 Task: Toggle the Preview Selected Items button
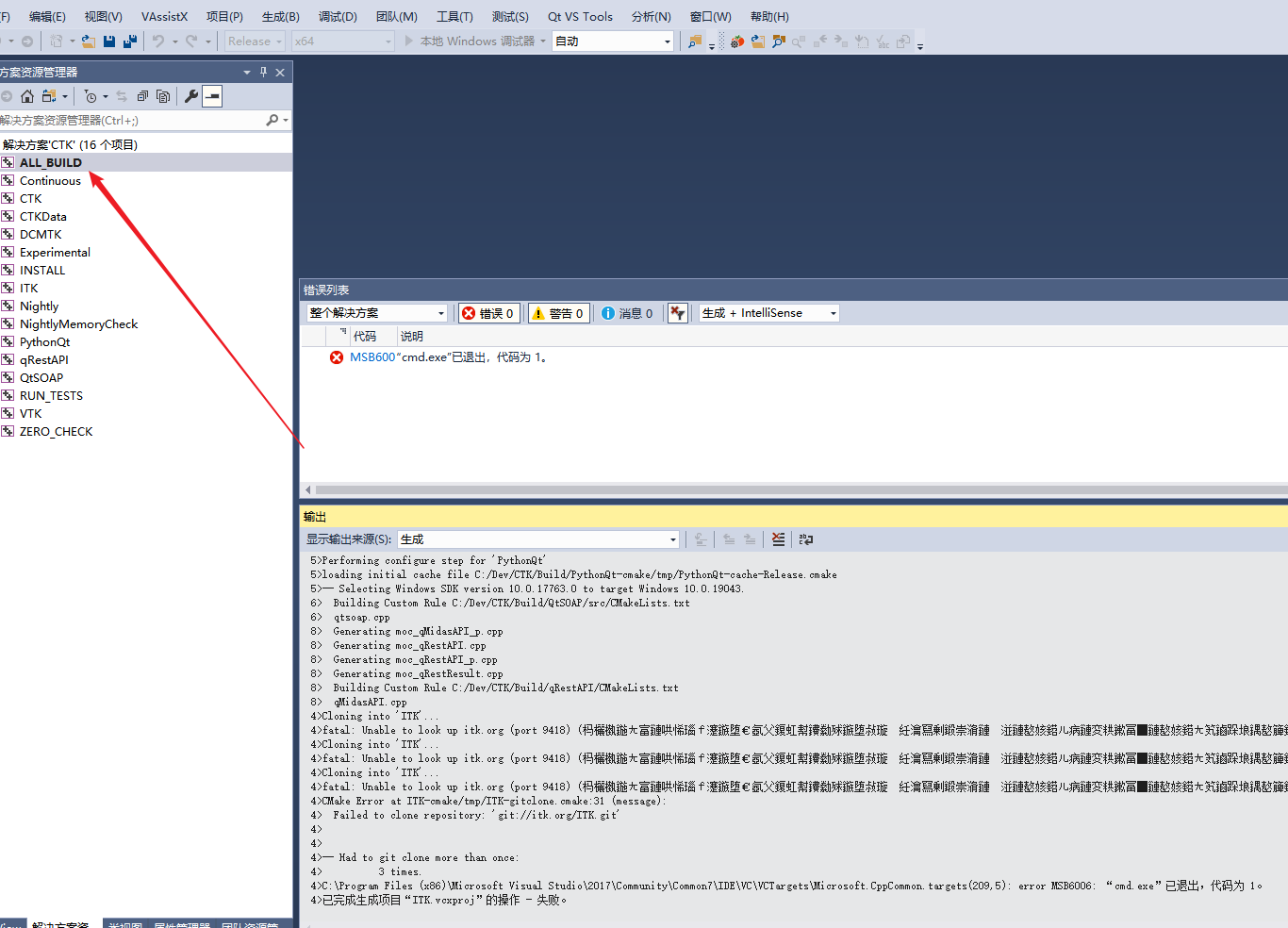coord(213,96)
